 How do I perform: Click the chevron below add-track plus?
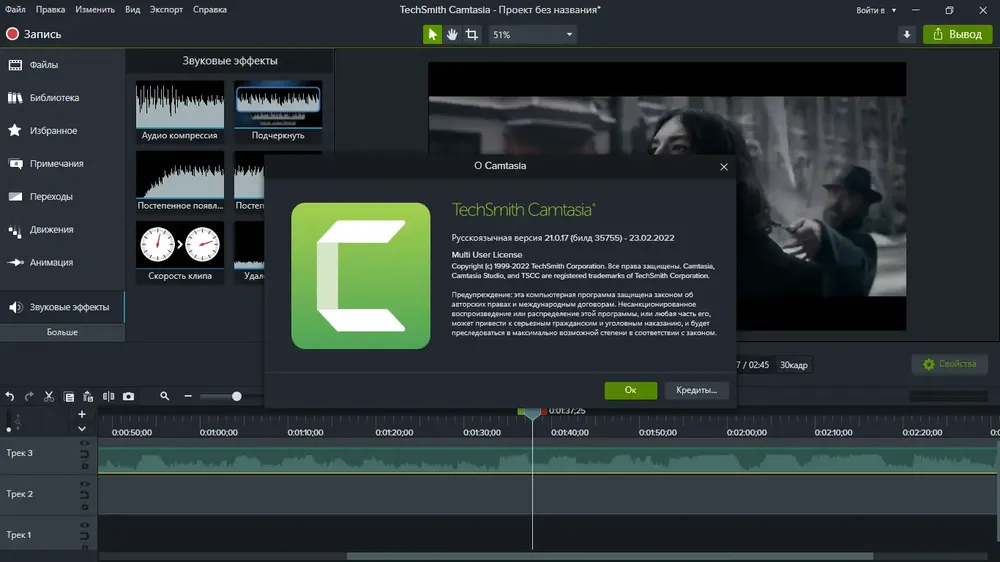coord(82,429)
